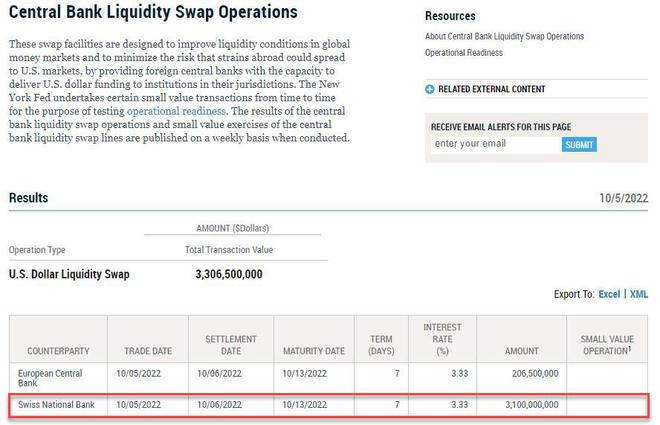Click the Maturity Date column header
This screenshot has height=425, width=660.
[x=313, y=351]
